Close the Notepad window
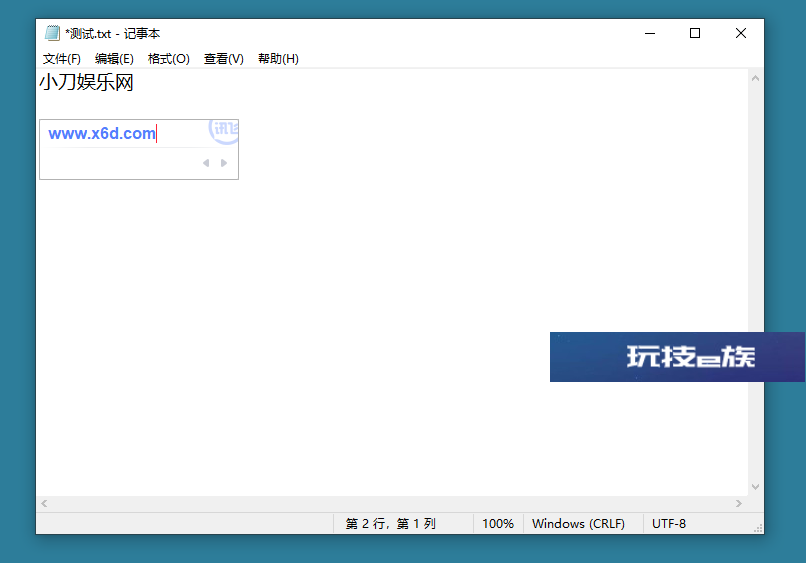This screenshot has width=806, height=563. [741, 33]
